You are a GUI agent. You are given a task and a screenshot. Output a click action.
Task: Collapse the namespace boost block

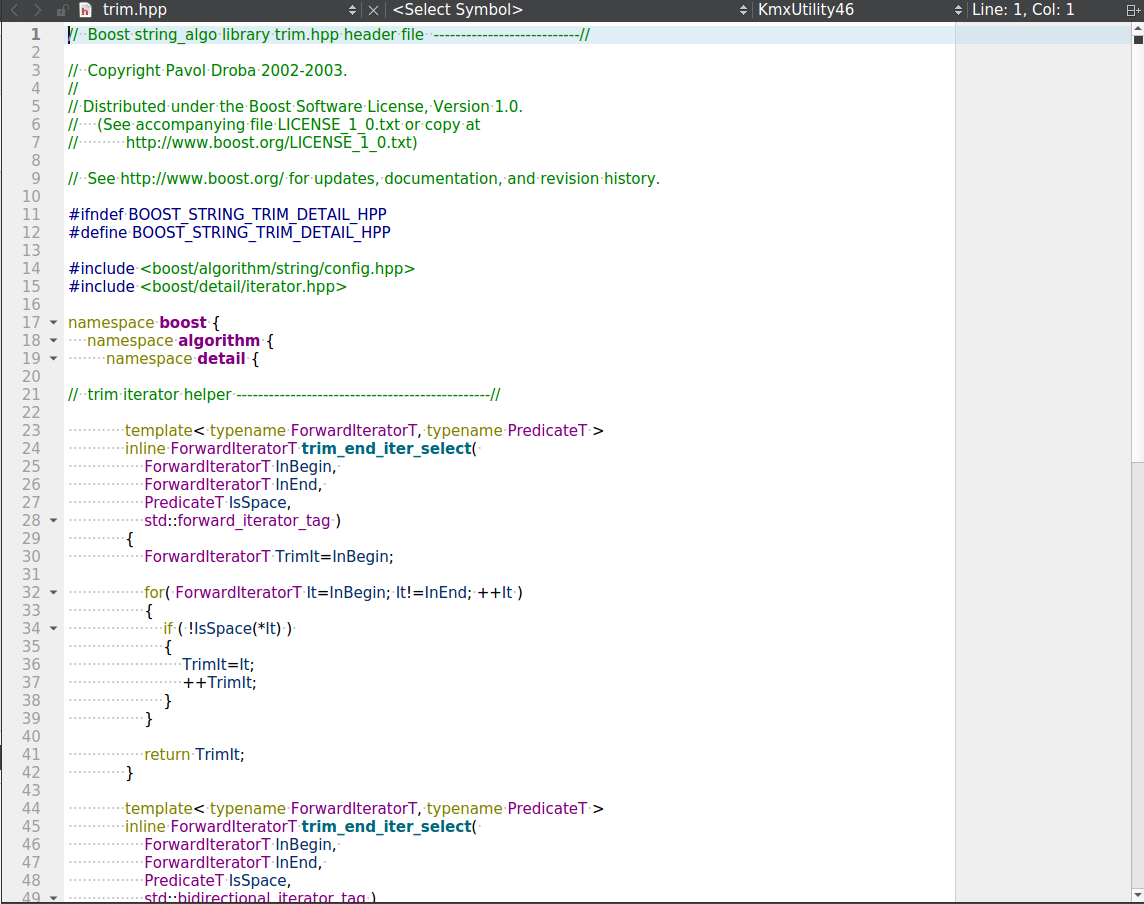click(53, 323)
